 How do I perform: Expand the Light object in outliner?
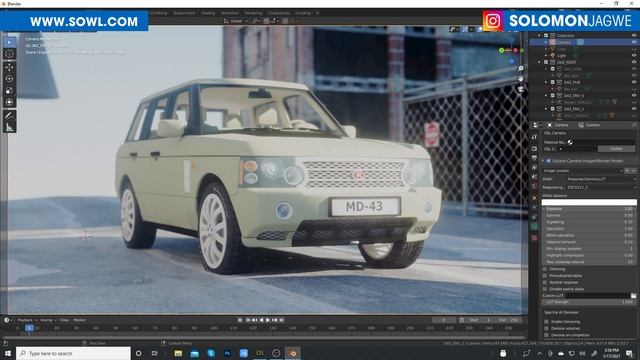546,56
